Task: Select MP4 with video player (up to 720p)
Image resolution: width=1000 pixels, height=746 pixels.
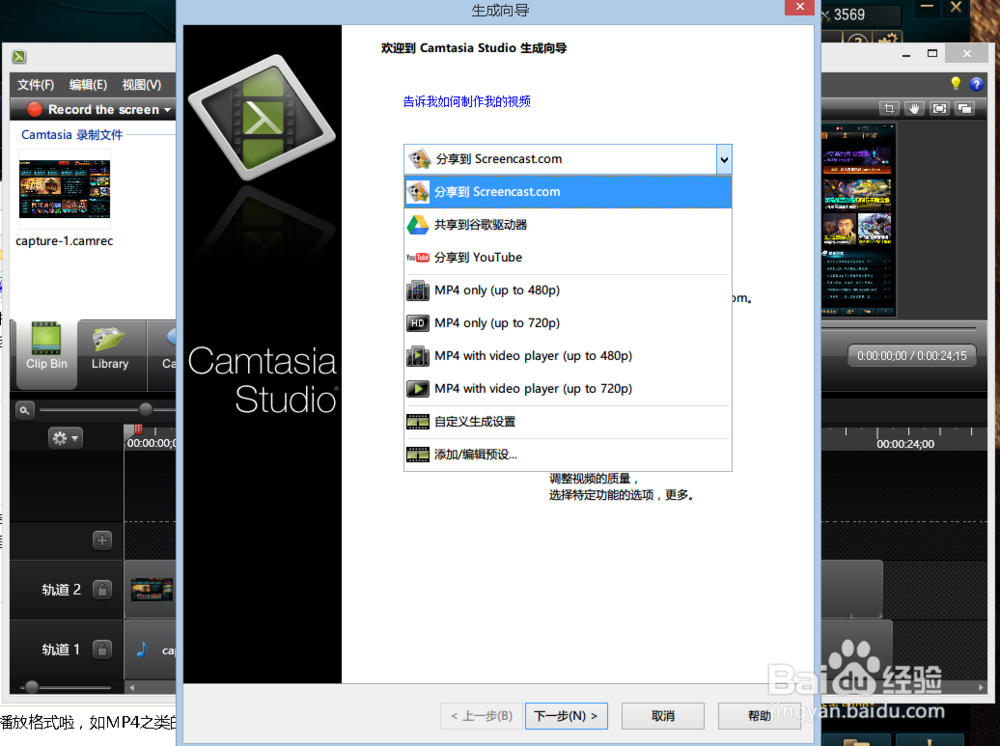Action: (x=568, y=389)
